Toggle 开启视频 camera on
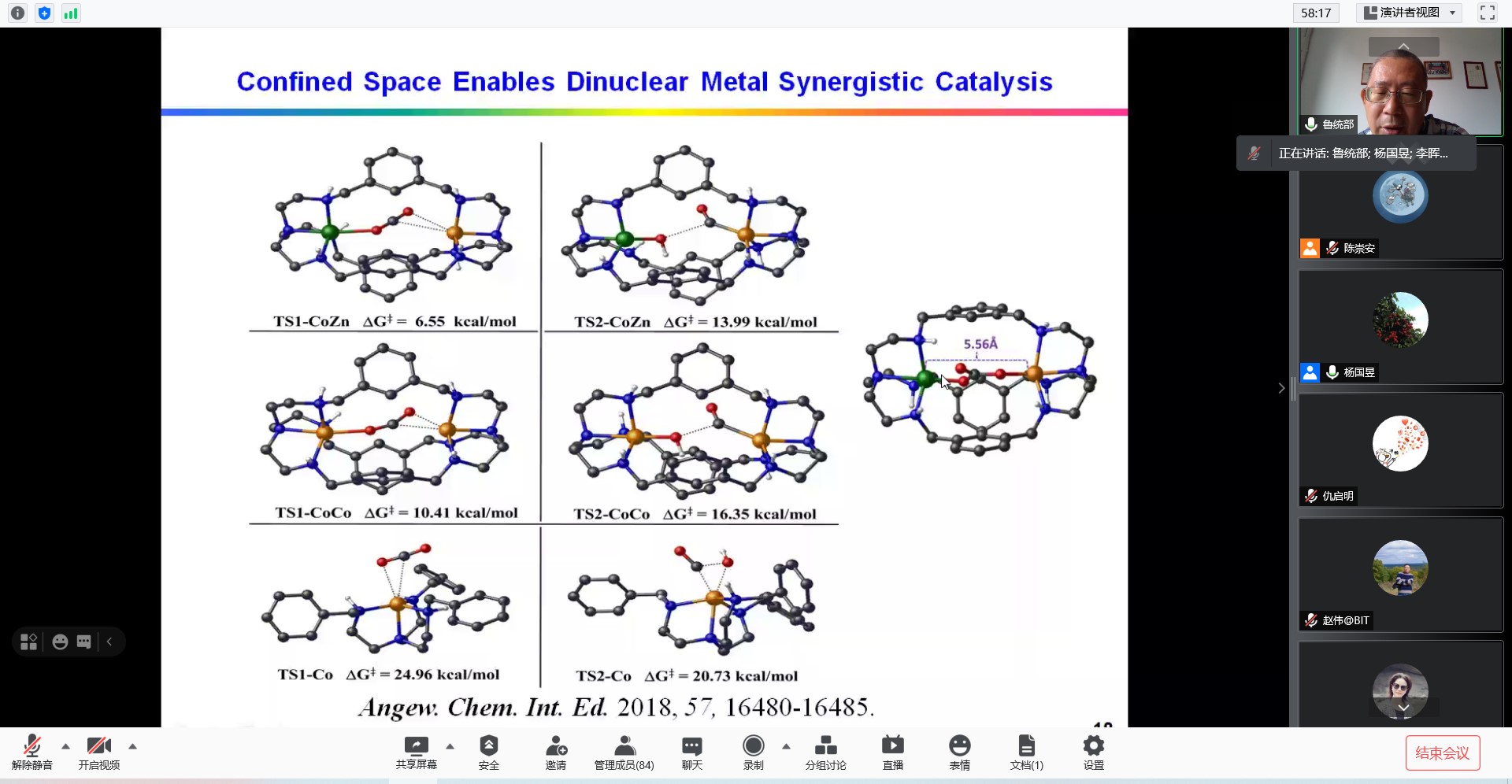 99,752
